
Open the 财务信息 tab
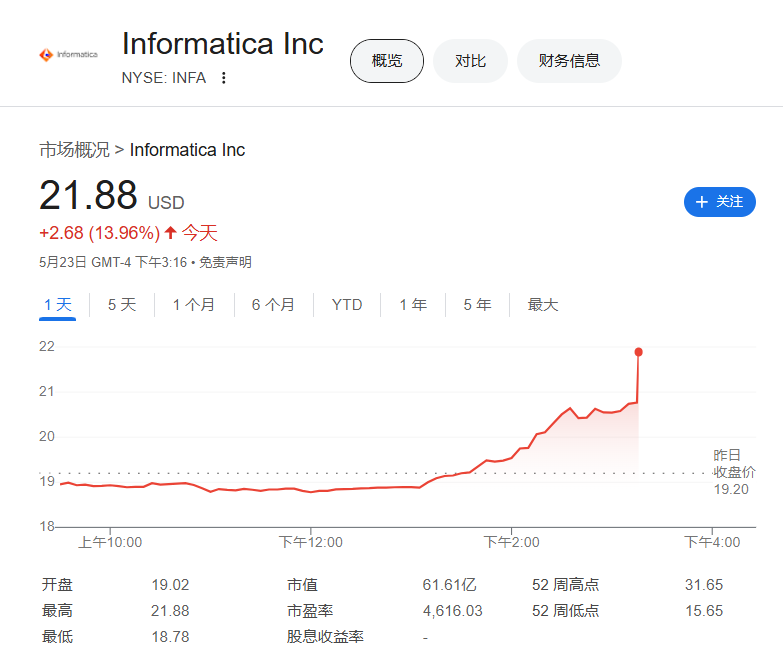[x=569, y=61]
